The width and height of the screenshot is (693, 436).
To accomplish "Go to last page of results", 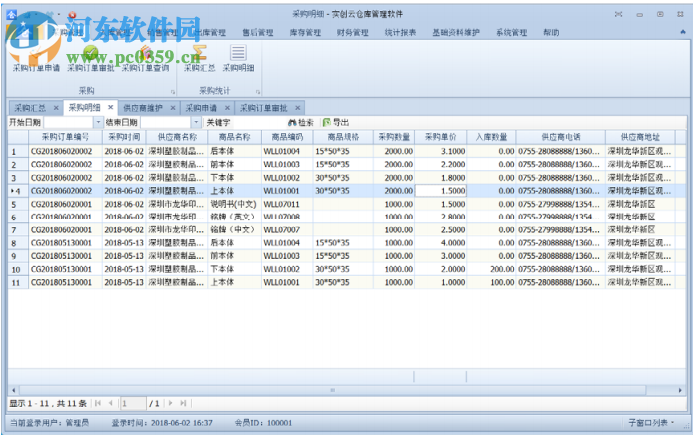I will [183, 403].
